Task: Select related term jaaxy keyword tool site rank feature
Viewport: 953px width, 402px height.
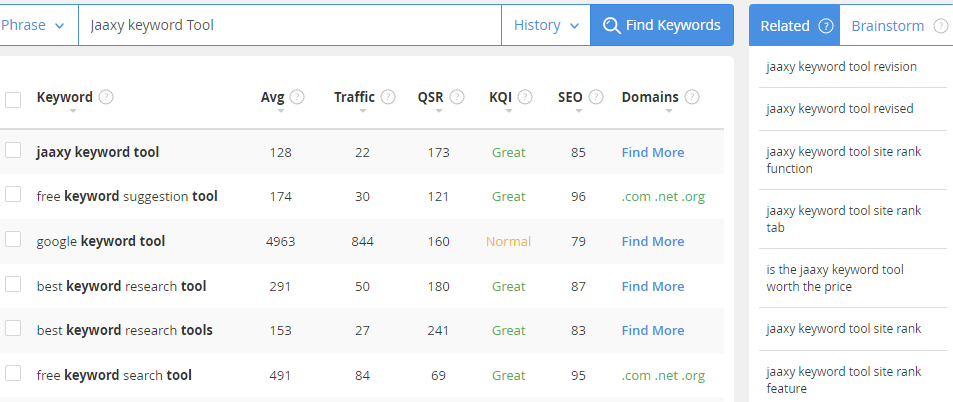Action: click(844, 380)
